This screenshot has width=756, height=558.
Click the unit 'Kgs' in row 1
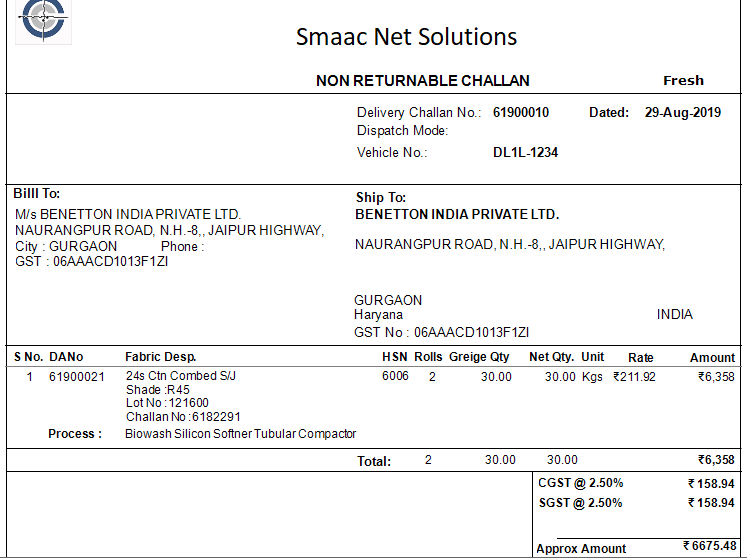pyautogui.click(x=592, y=377)
